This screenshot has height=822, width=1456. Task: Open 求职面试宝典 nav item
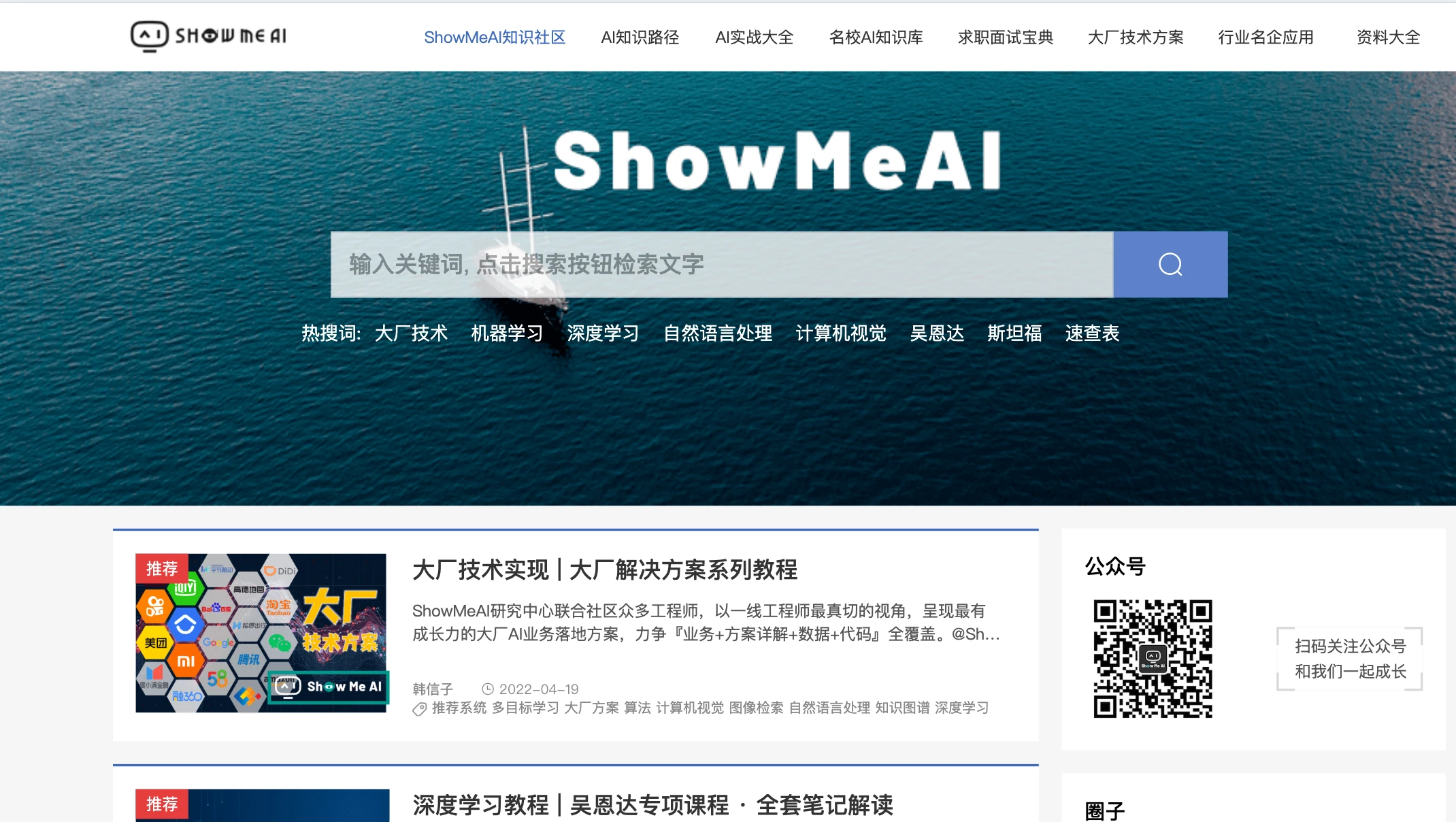[1006, 37]
